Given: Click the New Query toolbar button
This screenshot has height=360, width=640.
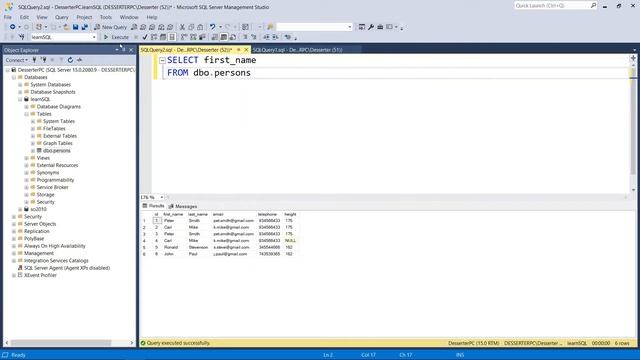Looking at the screenshot, I should 110,27.
